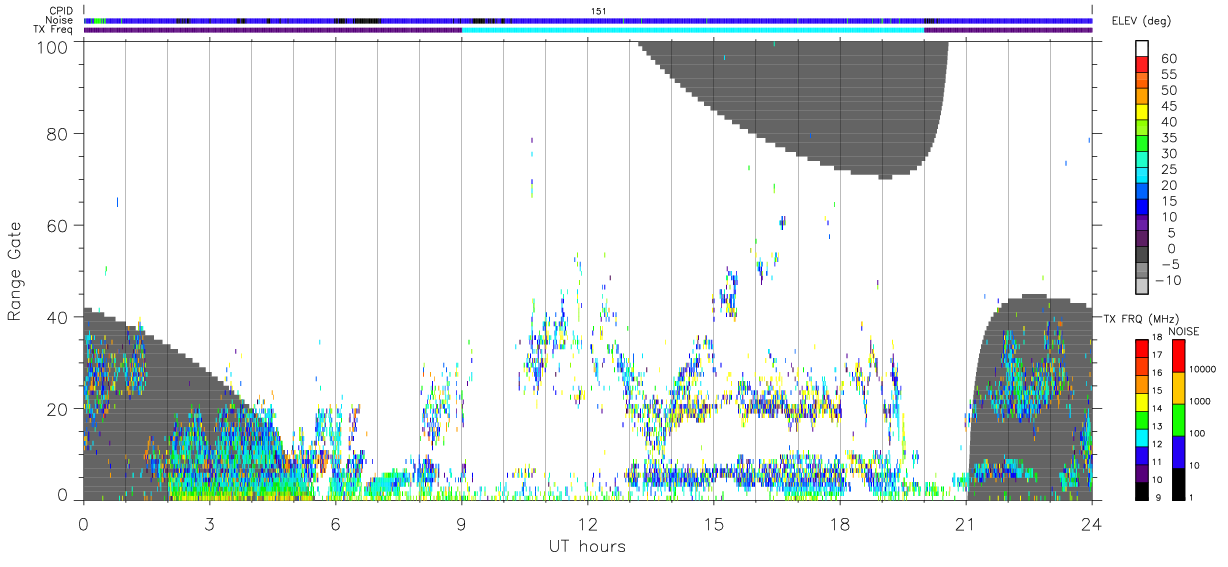Click the TX Freq row label
The width and height of the screenshot is (1228, 567).
[x=52, y=29]
